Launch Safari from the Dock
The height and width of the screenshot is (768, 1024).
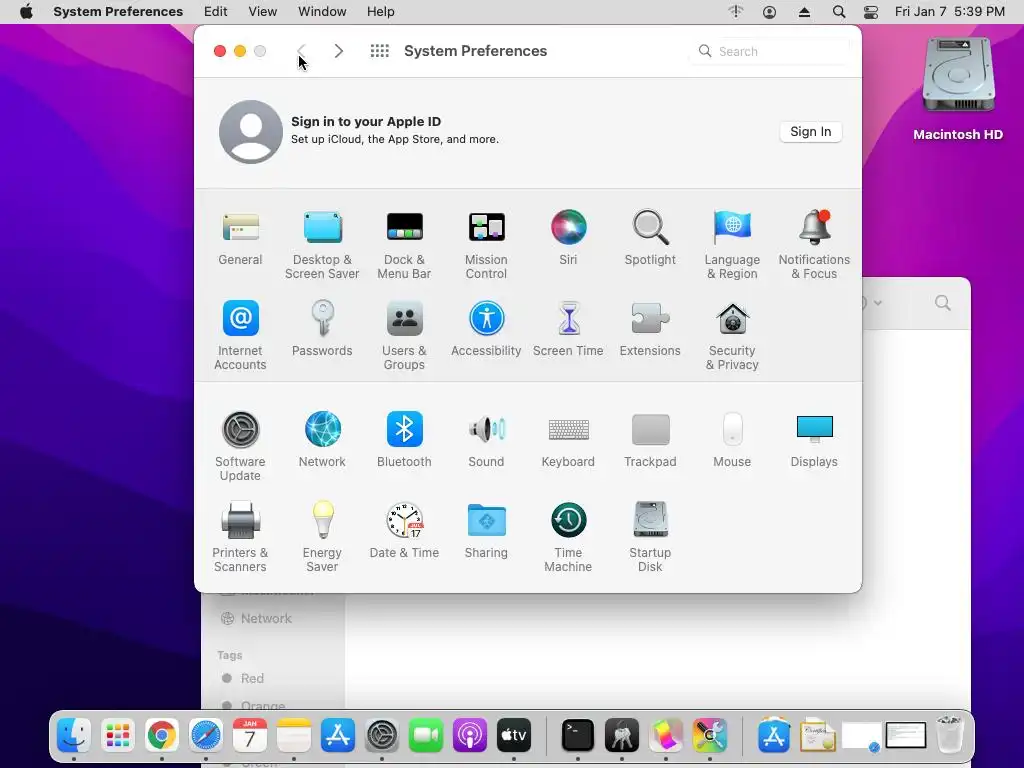coord(206,735)
